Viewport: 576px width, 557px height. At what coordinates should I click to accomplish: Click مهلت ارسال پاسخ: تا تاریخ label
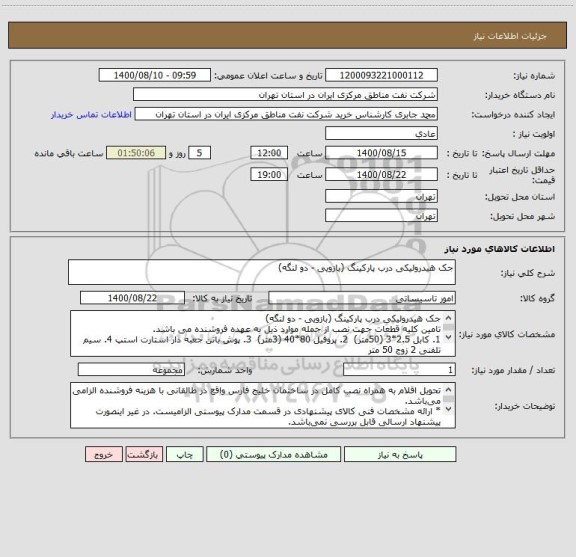pos(501,153)
